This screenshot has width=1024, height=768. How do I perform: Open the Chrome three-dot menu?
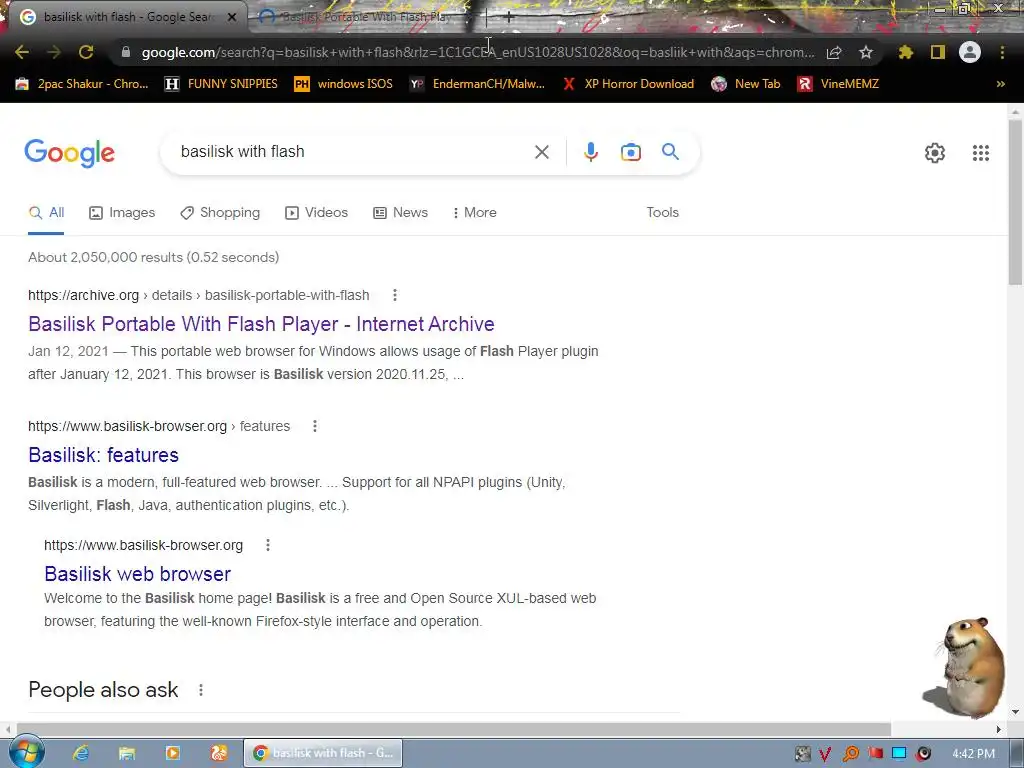click(x=1002, y=52)
